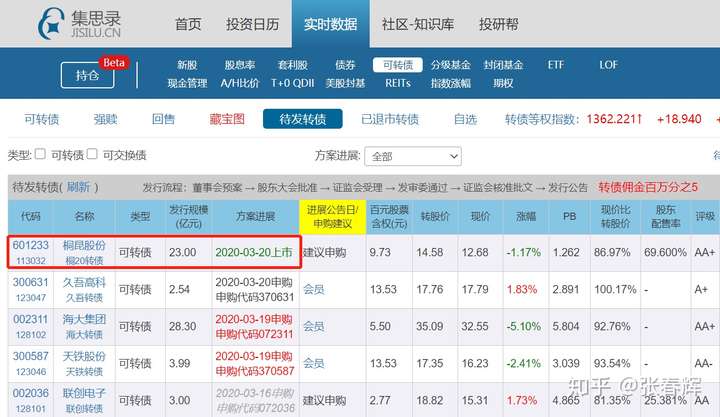This screenshot has height=417, width=720.
Task: Switch to the 已退市转债 sub-tab
Action: click(x=390, y=119)
